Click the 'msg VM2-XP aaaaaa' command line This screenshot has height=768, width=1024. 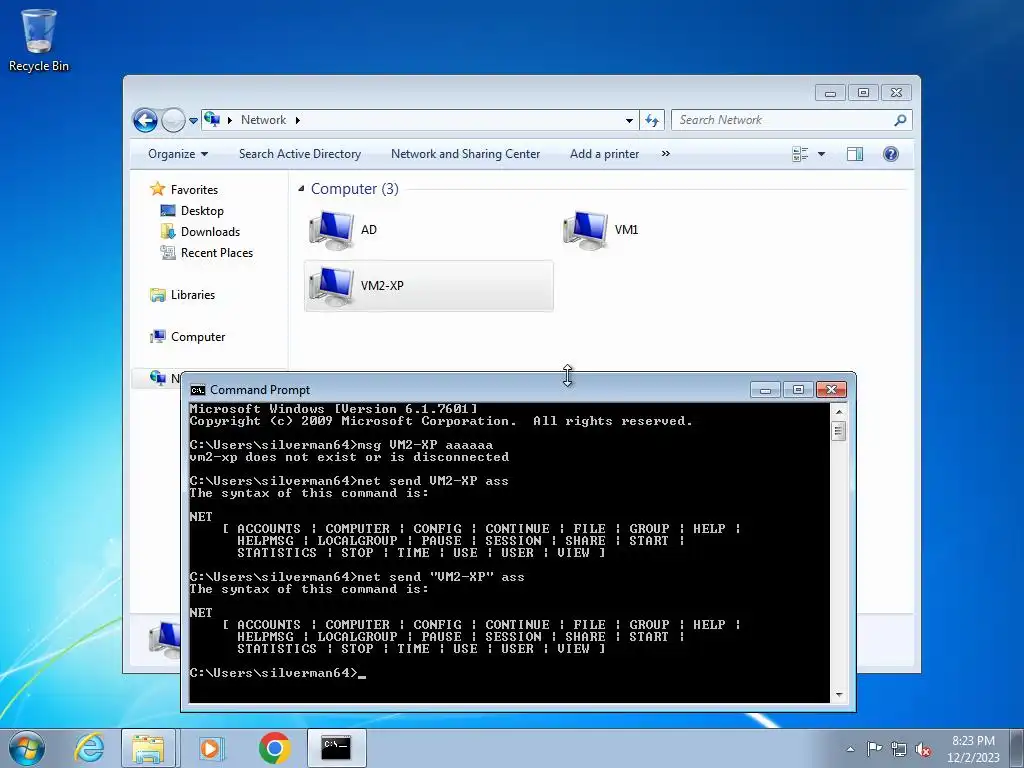click(342, 445)
